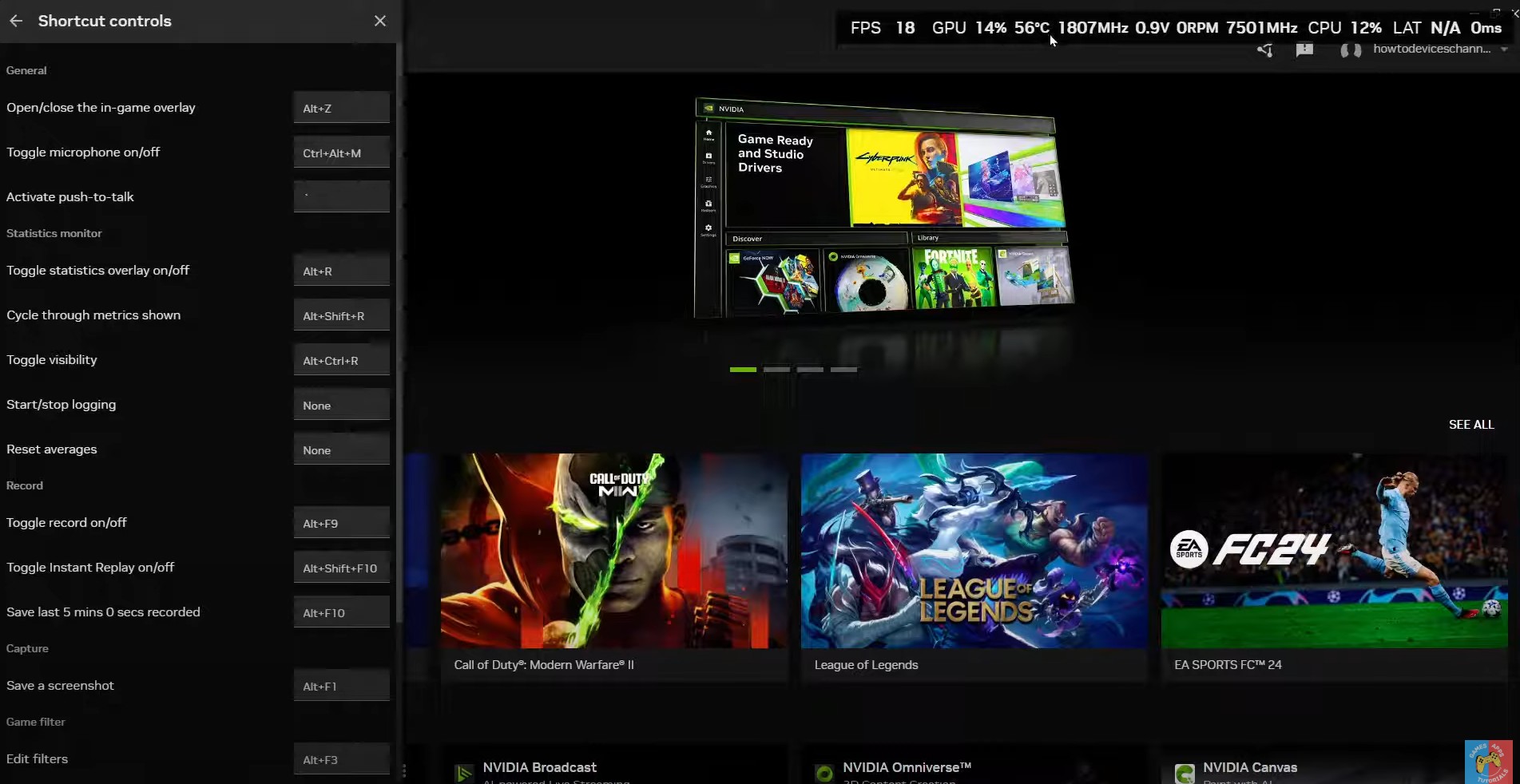Edit the Alt+Z overlay shortcut field
The height and width of the screenshot is (784, 1520).
[x=341, y=108]
